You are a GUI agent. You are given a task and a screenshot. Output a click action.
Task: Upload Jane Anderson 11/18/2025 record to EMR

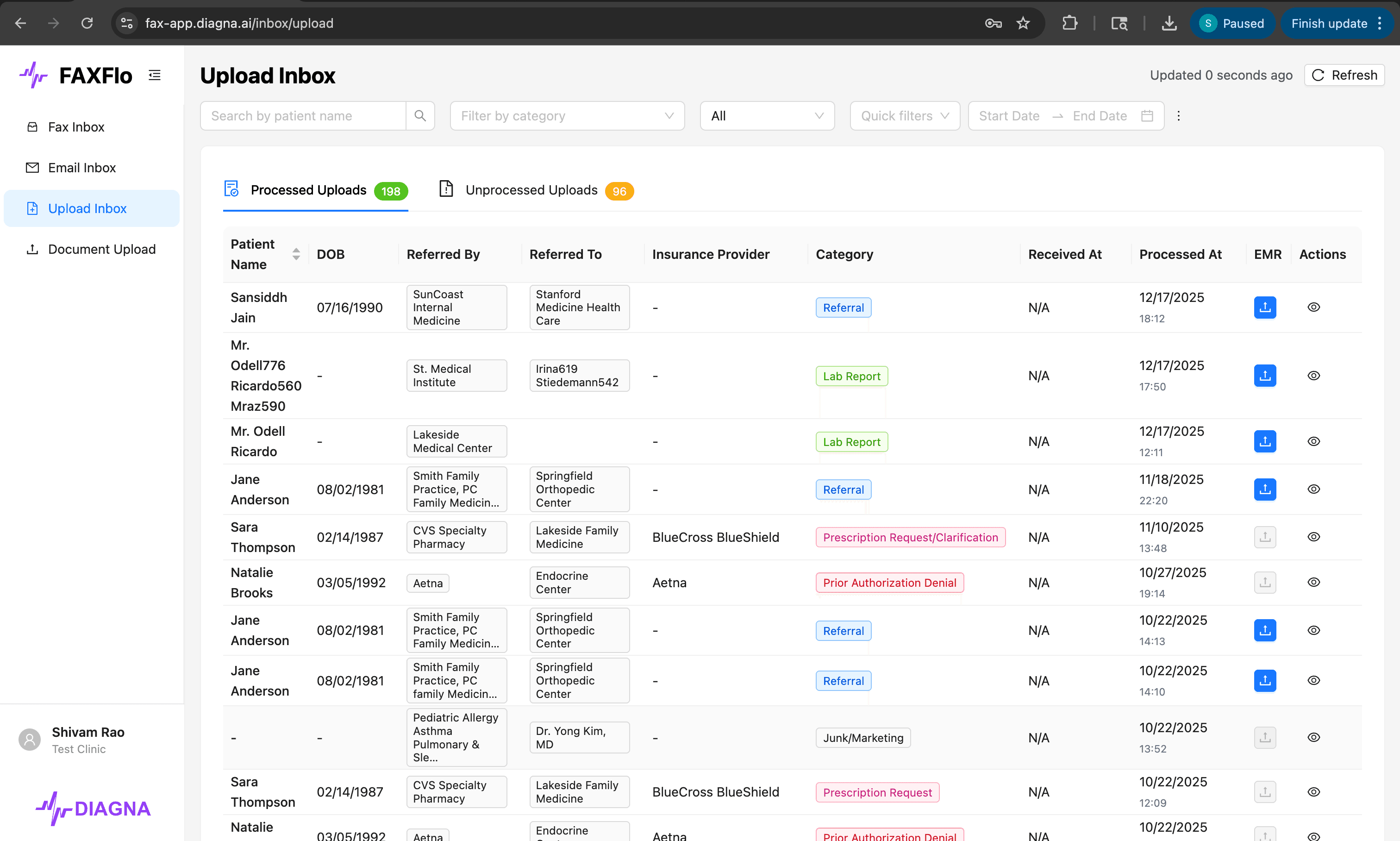point(1265,489)
